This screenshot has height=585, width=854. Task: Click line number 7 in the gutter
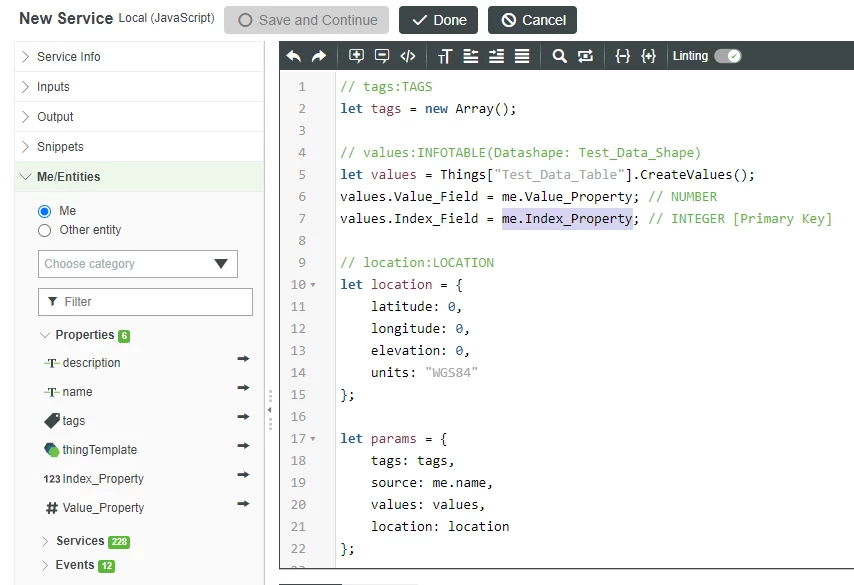302,218
